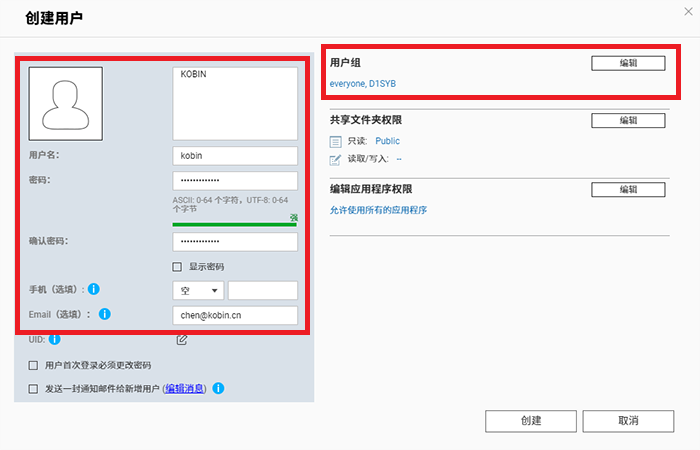The width and height of the screenshot is (700, 450).
Task: Click the green password strength bar
Action: click(235, 225)
